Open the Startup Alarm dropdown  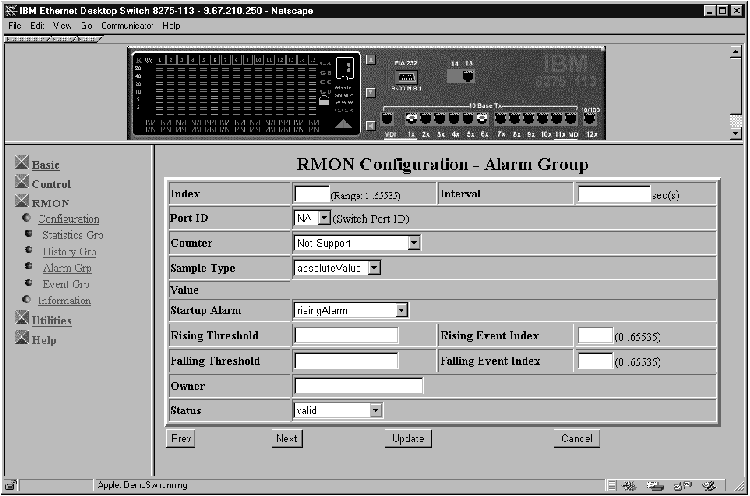tap(401, 310)
